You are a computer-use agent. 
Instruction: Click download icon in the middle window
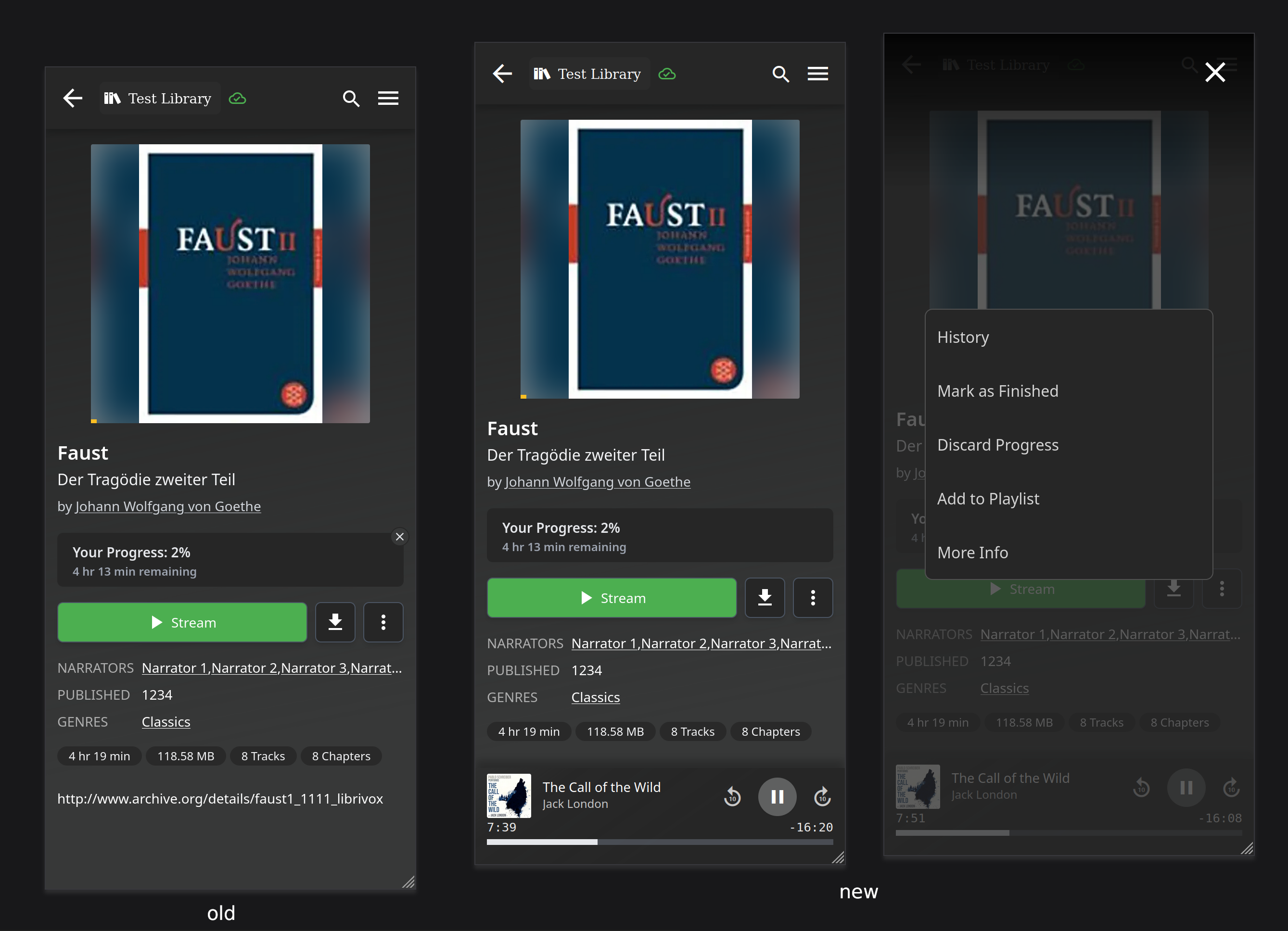(x=765, y=598)
